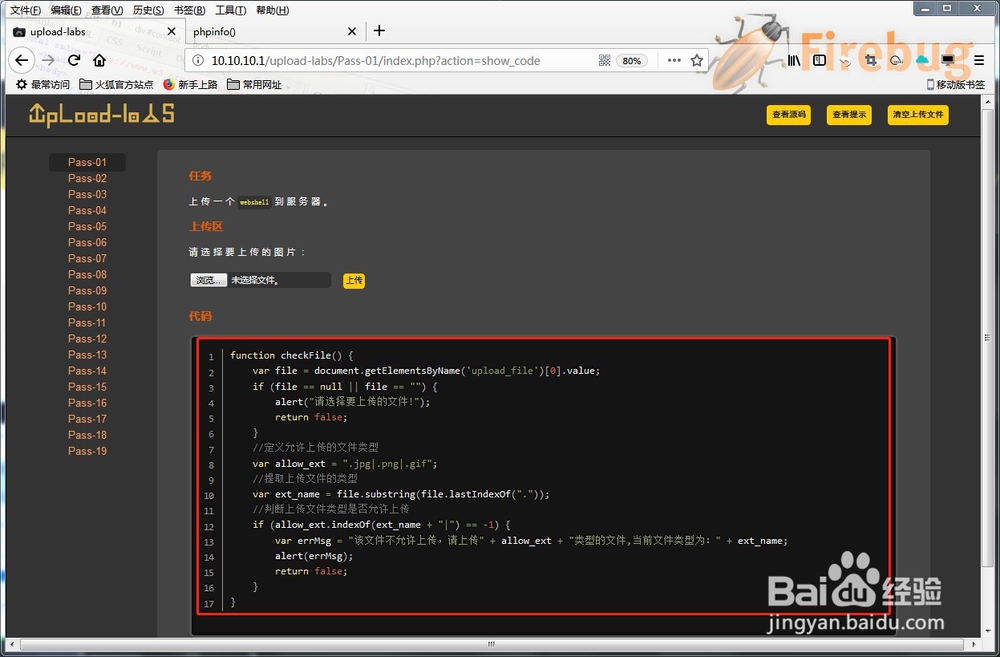This screenshot has width=1000, height=657.
Task: Click the yellow 上传 upload button
Action: [x=354, y=280]
